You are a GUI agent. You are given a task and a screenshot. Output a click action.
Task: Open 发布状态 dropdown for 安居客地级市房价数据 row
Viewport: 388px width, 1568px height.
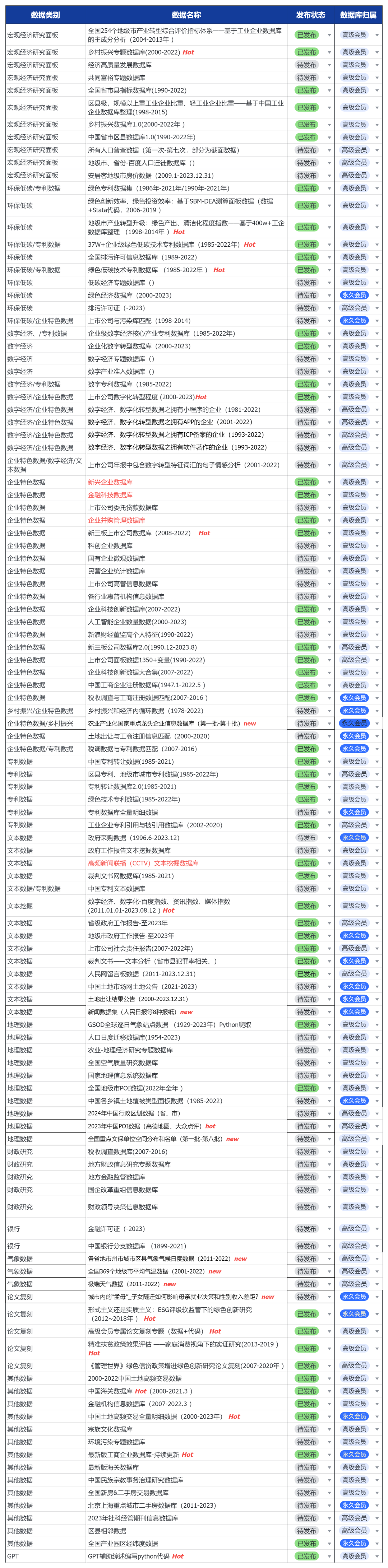pyautogui.click(x=329, y=176)
